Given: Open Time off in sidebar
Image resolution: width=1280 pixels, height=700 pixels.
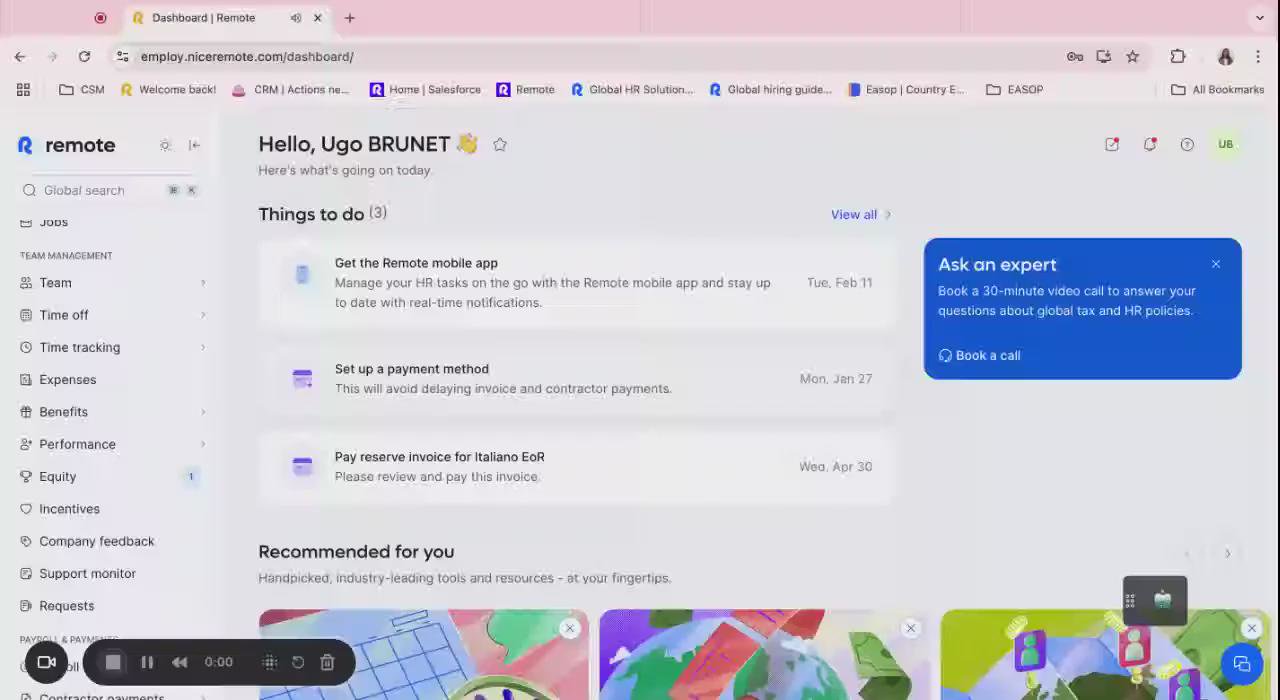Looking at the screenshot, I should pyautogui.click(x=64, y=315).
